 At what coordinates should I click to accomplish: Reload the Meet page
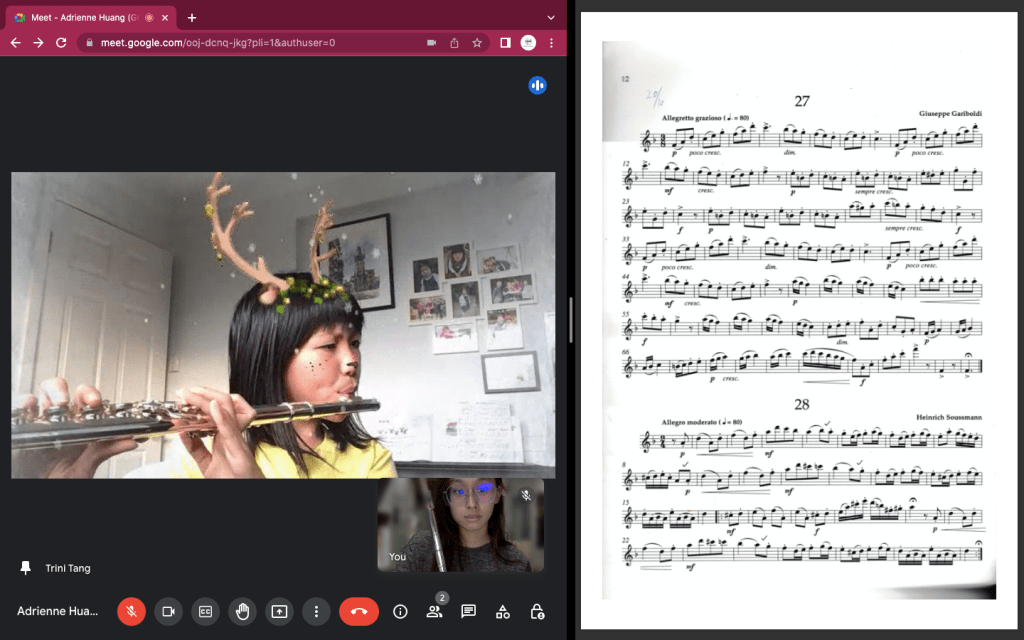point(61,43)
